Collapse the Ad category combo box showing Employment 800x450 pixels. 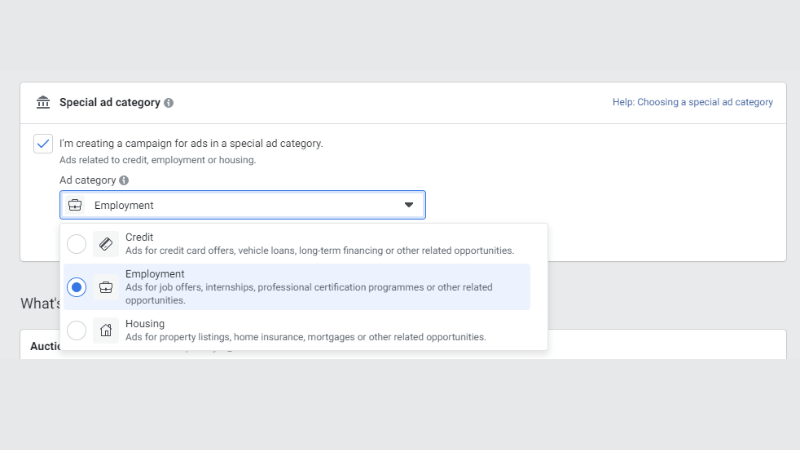(242, 205)
